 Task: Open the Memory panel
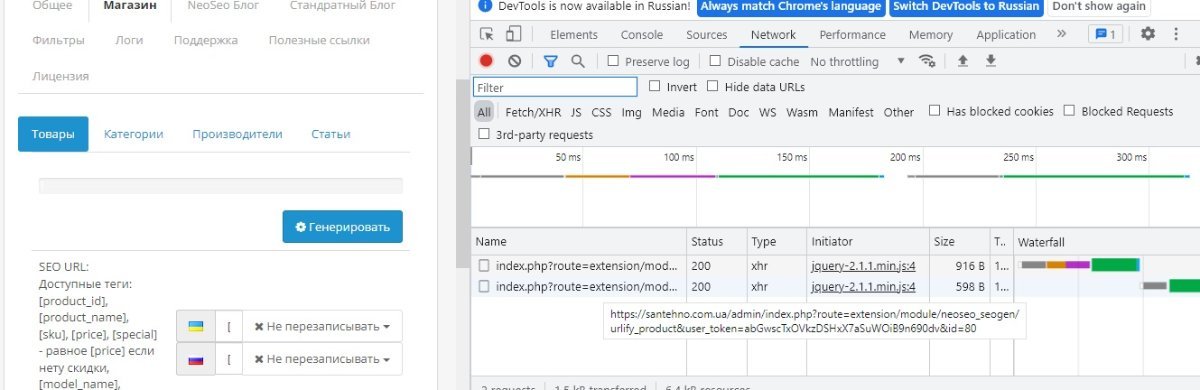(931, 34)
